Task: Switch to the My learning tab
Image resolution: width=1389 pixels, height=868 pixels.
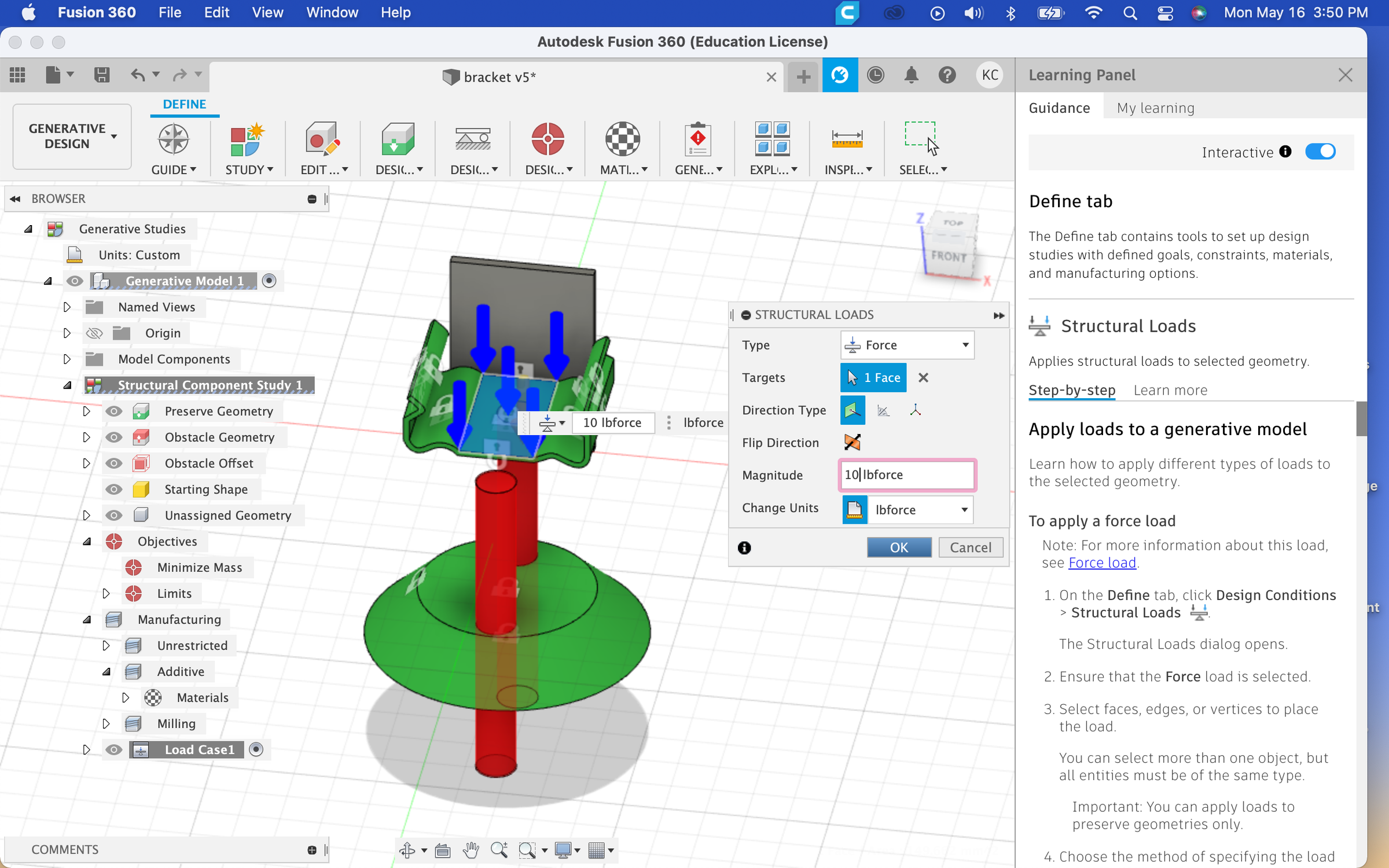Action: click(1155, 107)
